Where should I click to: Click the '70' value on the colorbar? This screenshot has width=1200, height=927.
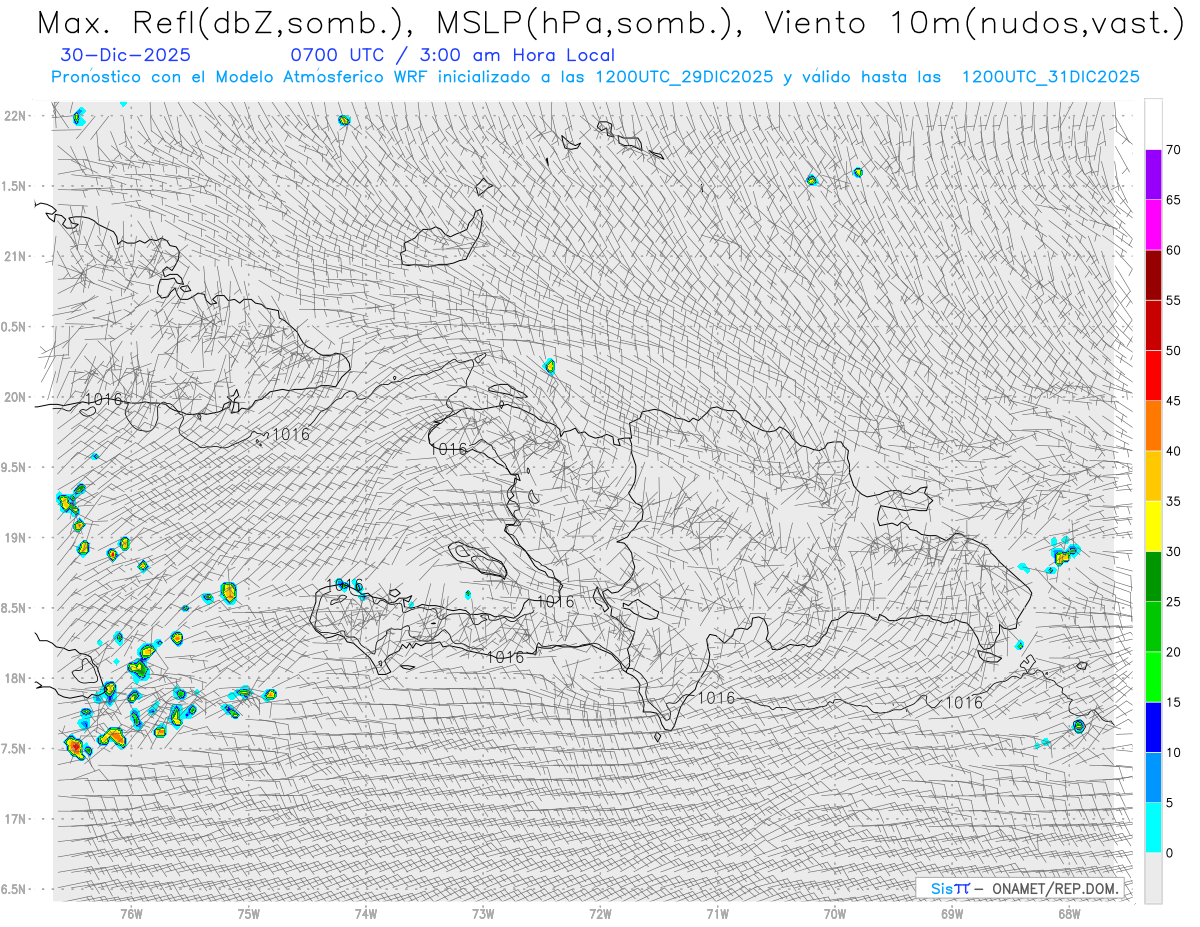1173,150
